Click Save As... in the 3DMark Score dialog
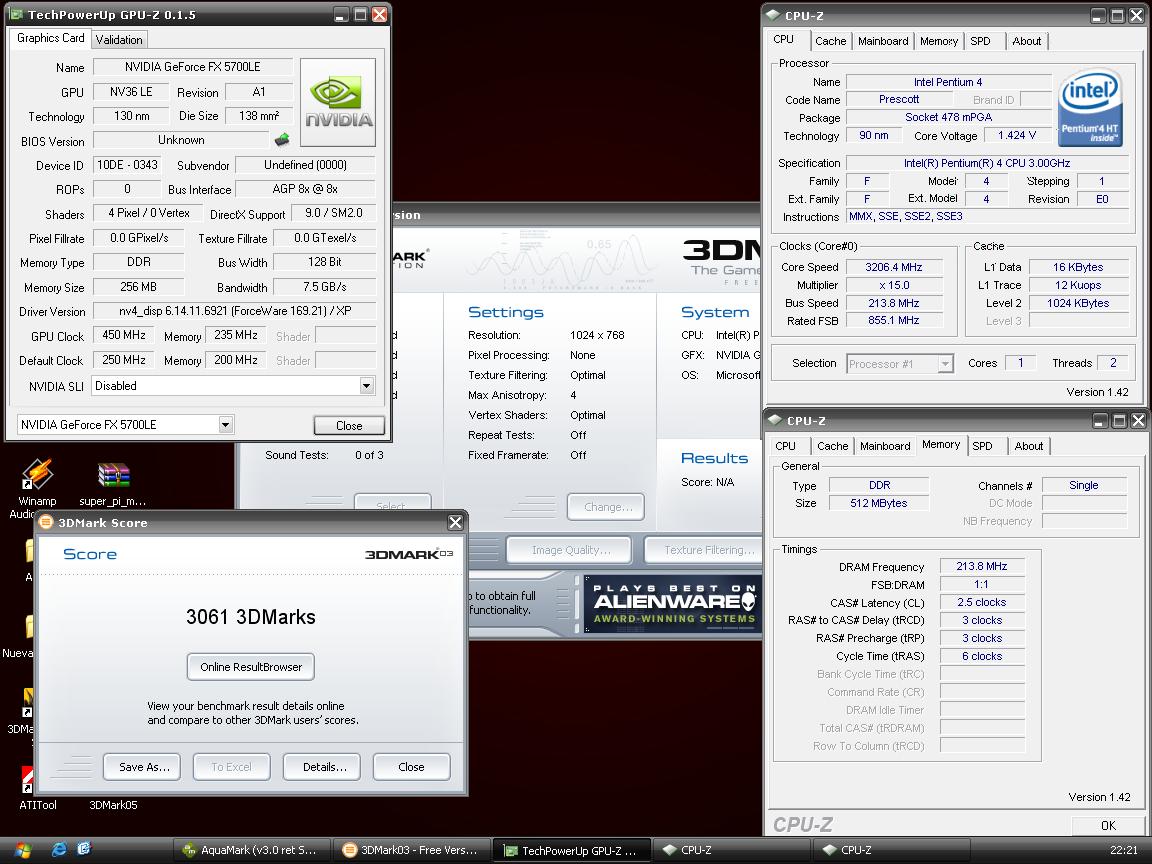Screen dimensions: 1152x864 [x=142, y=767]
